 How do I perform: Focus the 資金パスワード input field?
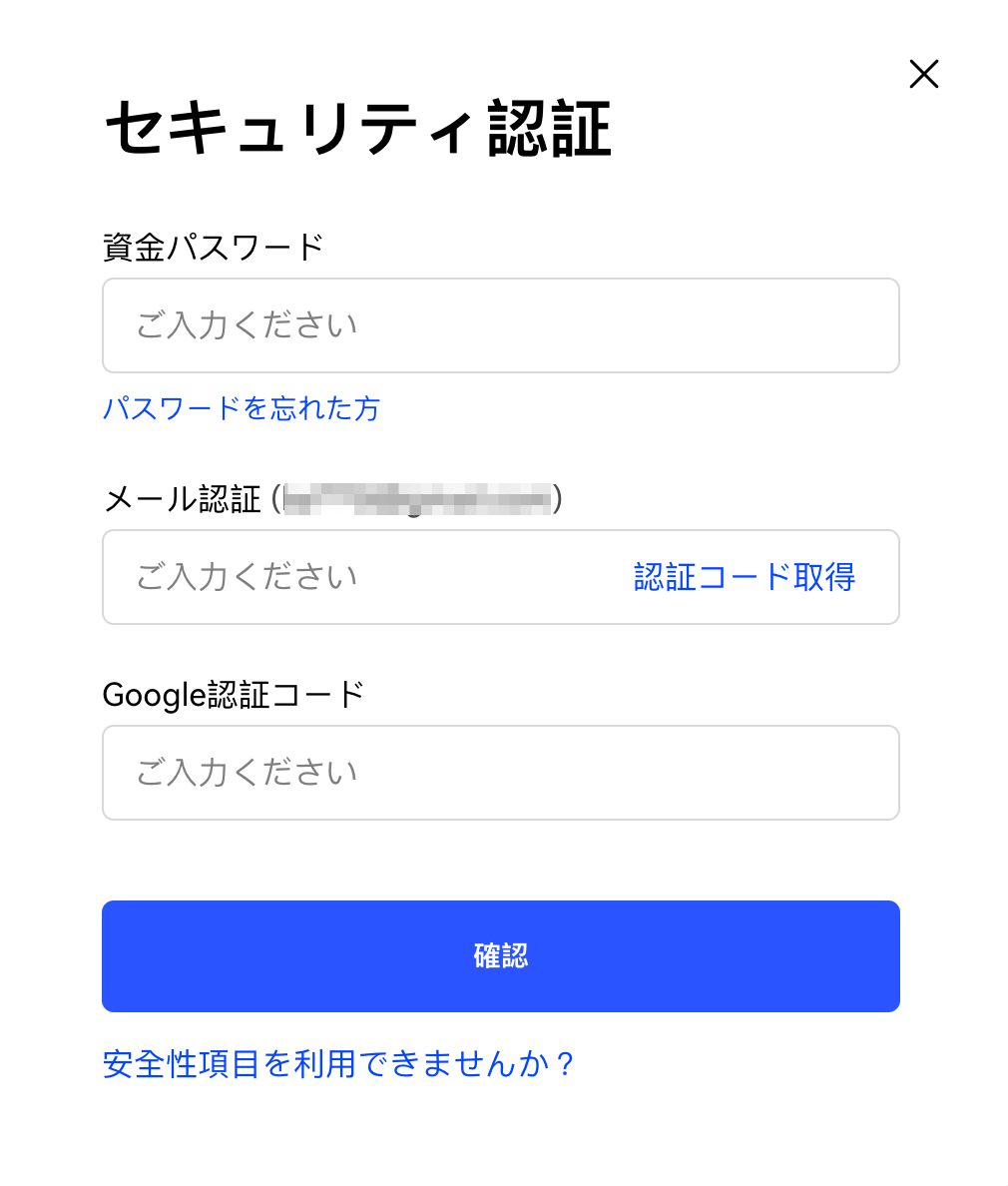coord(501,325)
